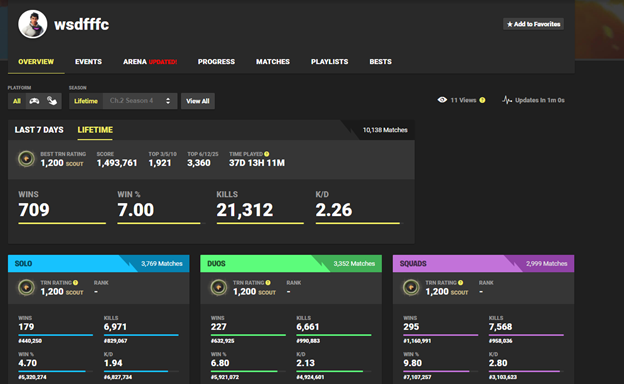Click the 2,999 Matches label in Squads
The image size is (624, 384).
coord(546,263)
